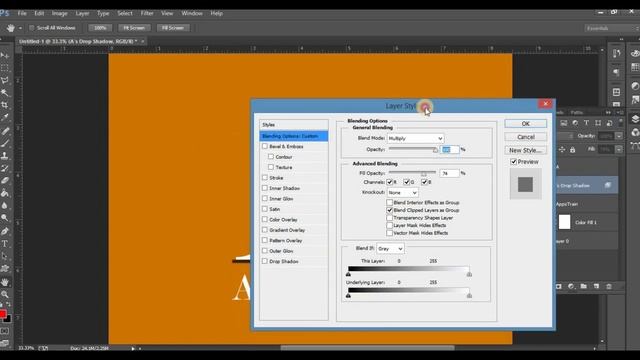Image resolution: width=640 pixels, height=360 pixels.
Task: Select the Paint Bucket tool
Action: tap(5, 193)
